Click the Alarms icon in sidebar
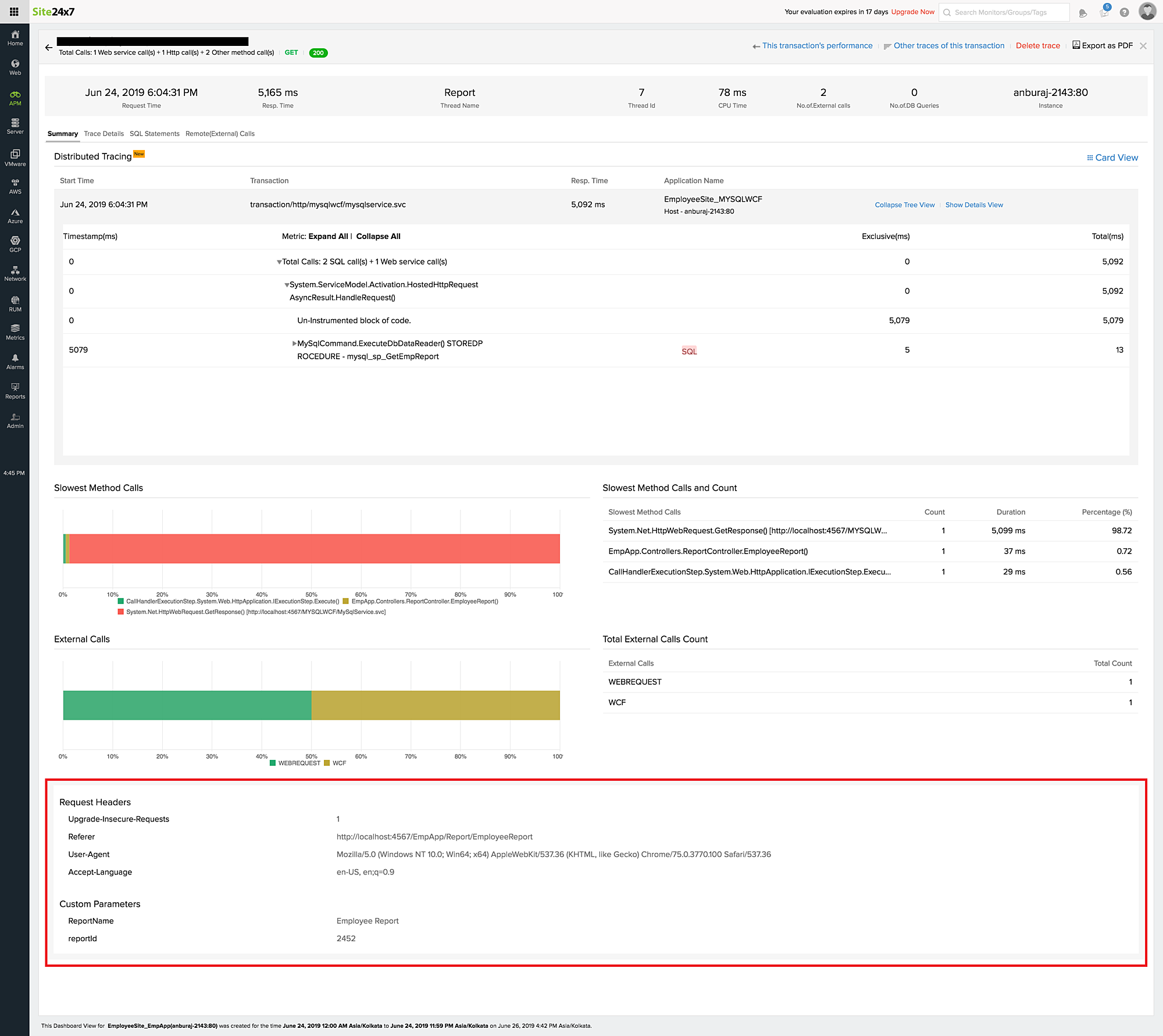The height and width of the screenshot is (1036, 1163). 13,362
